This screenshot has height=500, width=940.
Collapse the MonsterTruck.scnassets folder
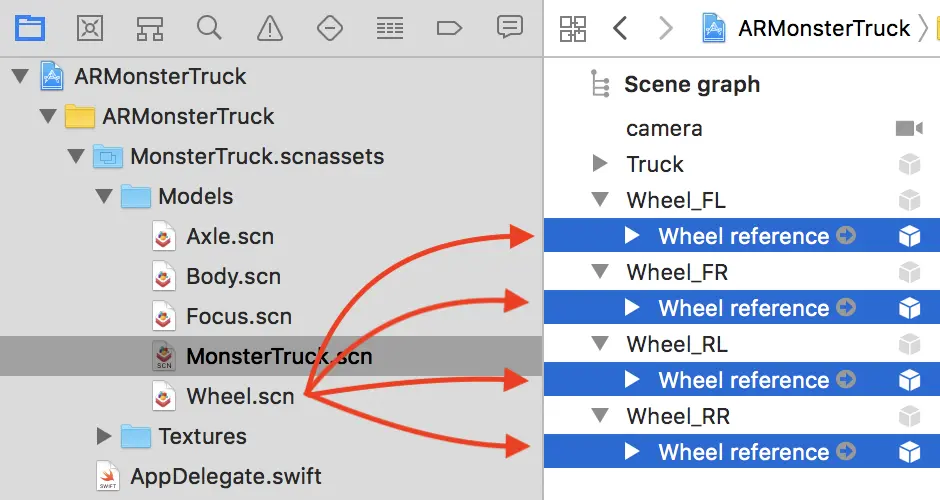pyautogui.click(x=76, y=156)
